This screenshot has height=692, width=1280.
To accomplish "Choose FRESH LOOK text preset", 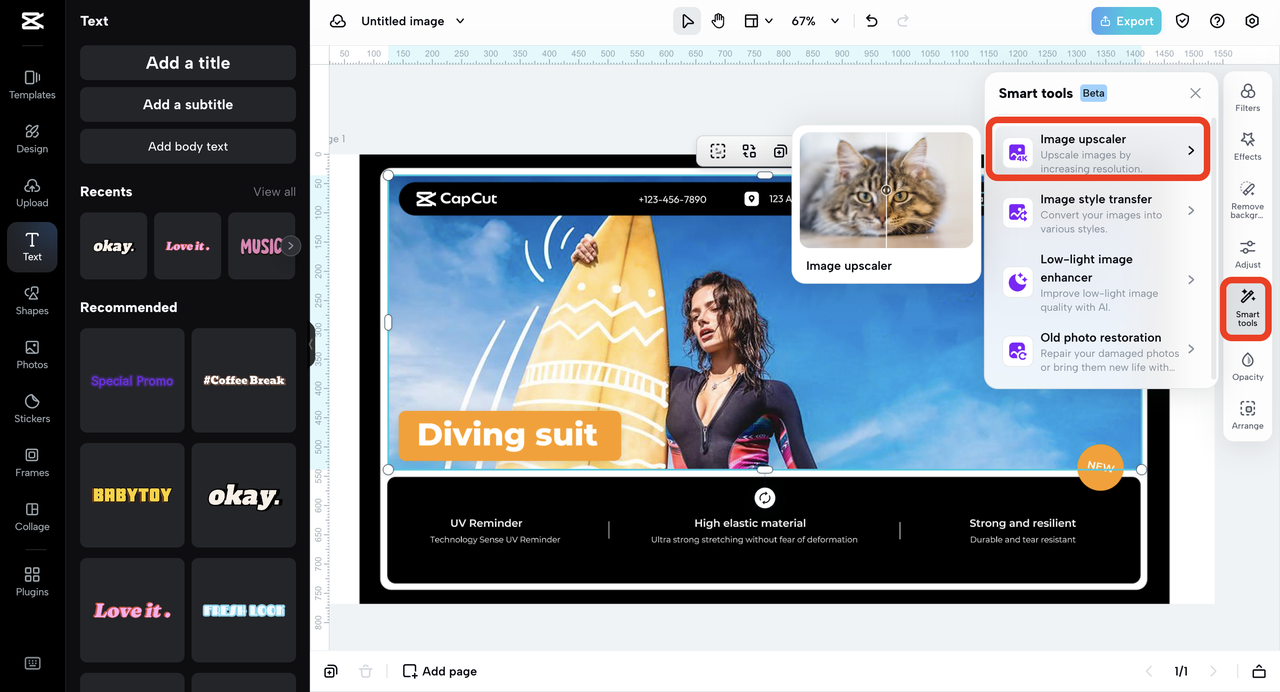I will [x=244, y=610].
